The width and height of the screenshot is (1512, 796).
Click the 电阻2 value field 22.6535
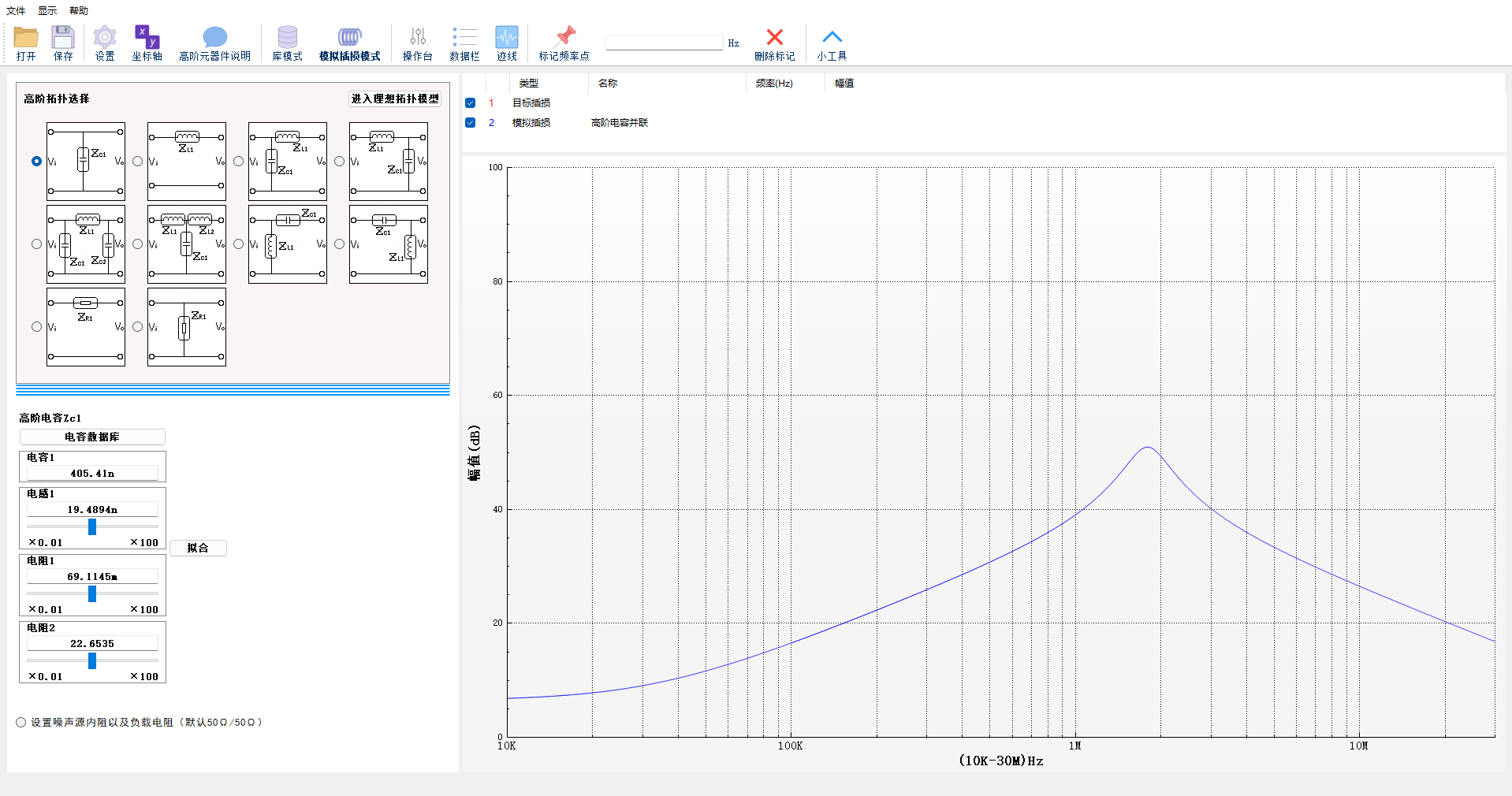click(92, 643)
